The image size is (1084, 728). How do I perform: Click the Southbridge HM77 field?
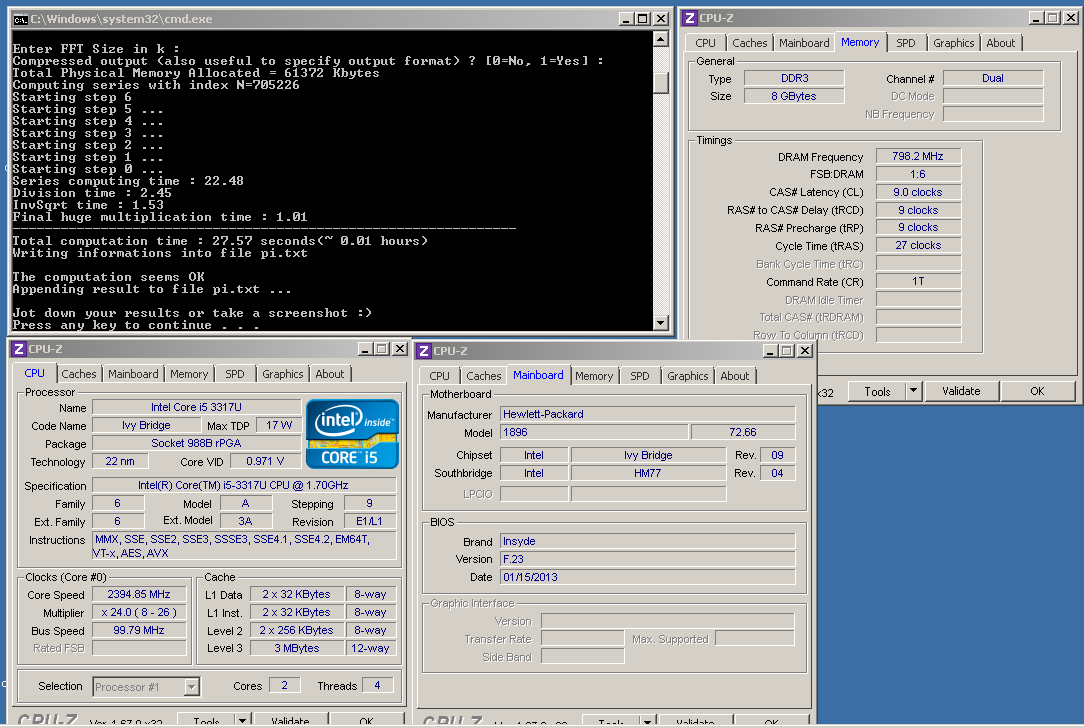point(648,473)
